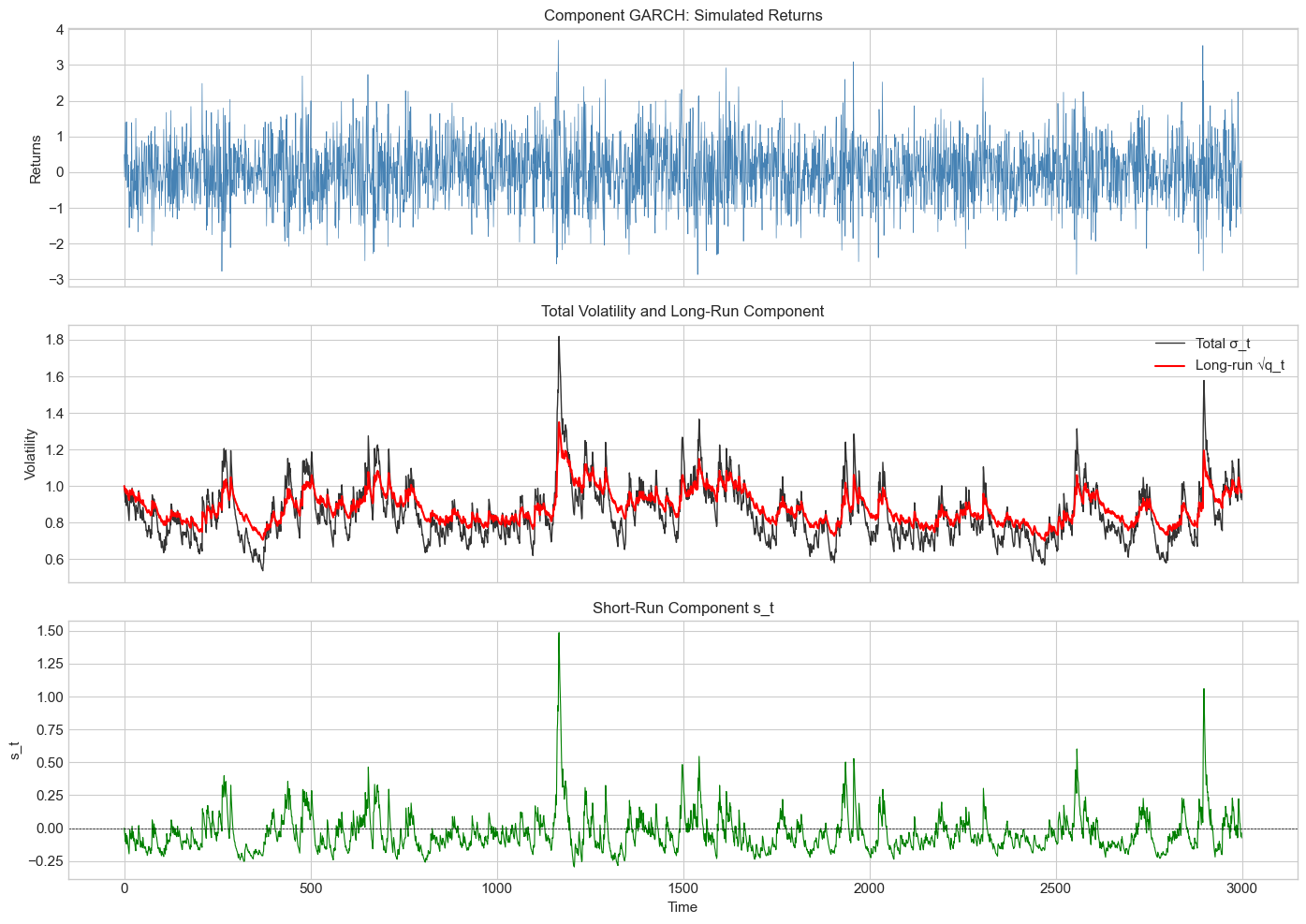Click the 'Short-Run Component s_t' title
The height and width of the screenshot is (924, 1306).
[x=682, y=609]
